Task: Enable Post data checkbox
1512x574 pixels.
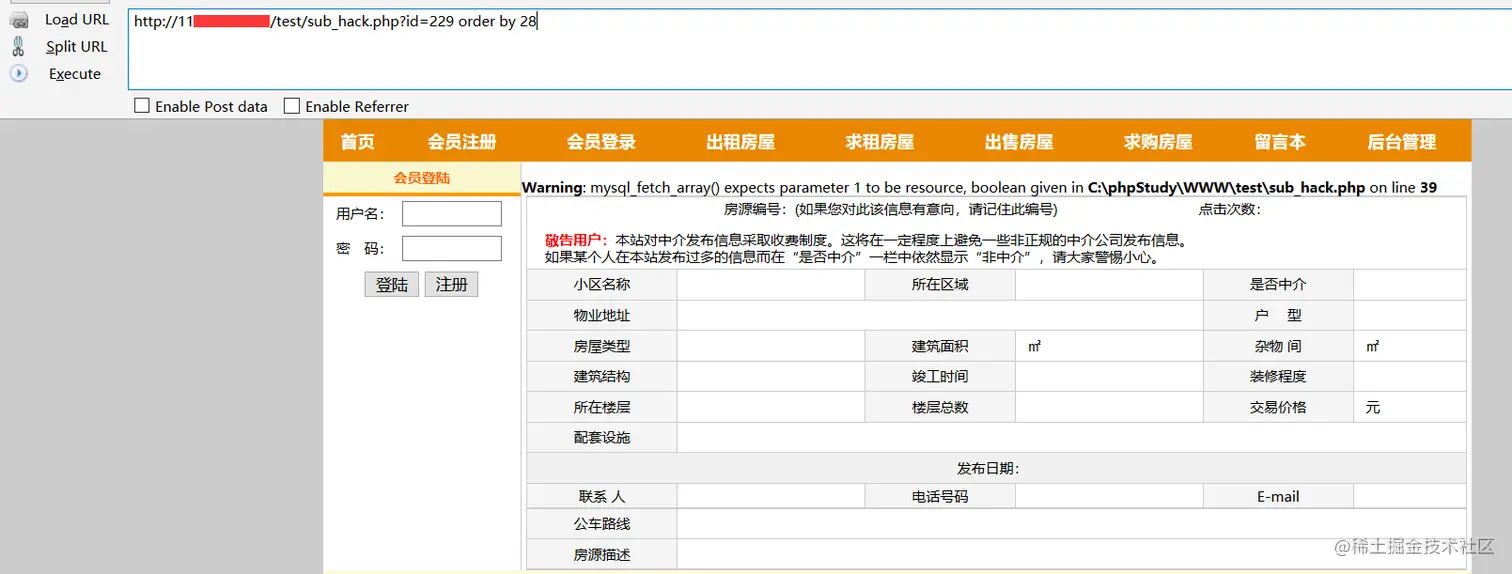Action: (142, 105)
